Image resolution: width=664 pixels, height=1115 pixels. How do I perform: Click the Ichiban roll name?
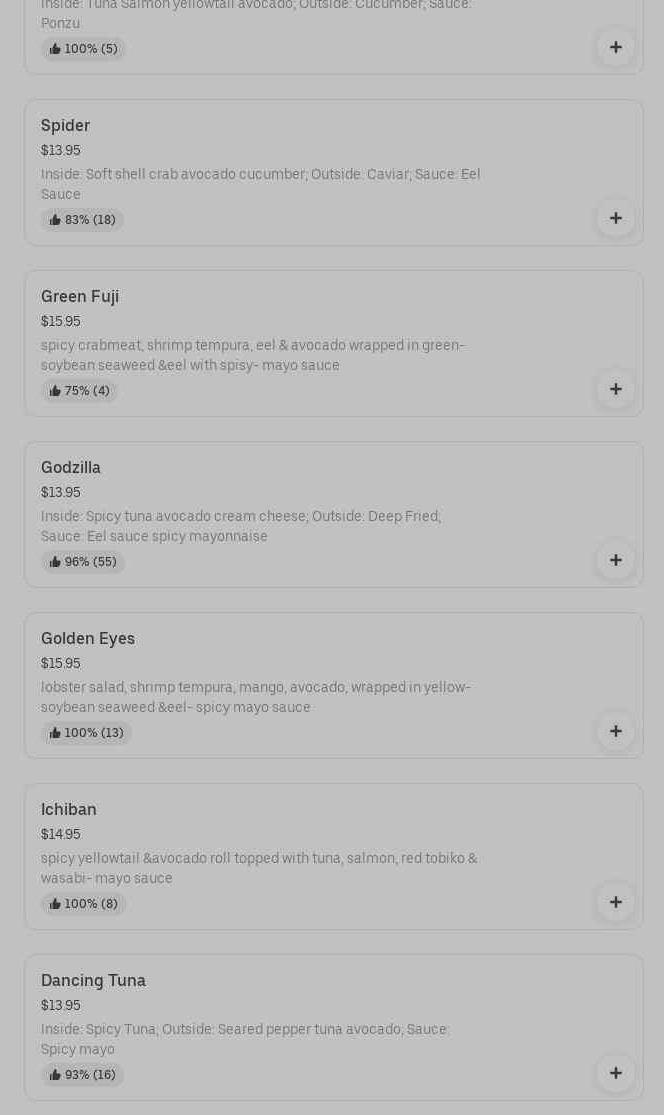[x=69, y=810]
